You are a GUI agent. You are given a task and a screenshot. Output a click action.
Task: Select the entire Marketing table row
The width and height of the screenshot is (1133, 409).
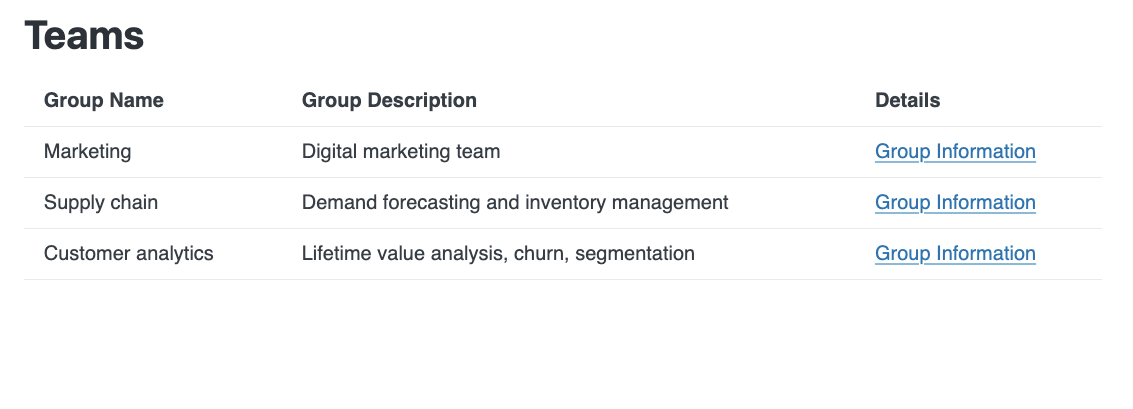click(780, 152)
